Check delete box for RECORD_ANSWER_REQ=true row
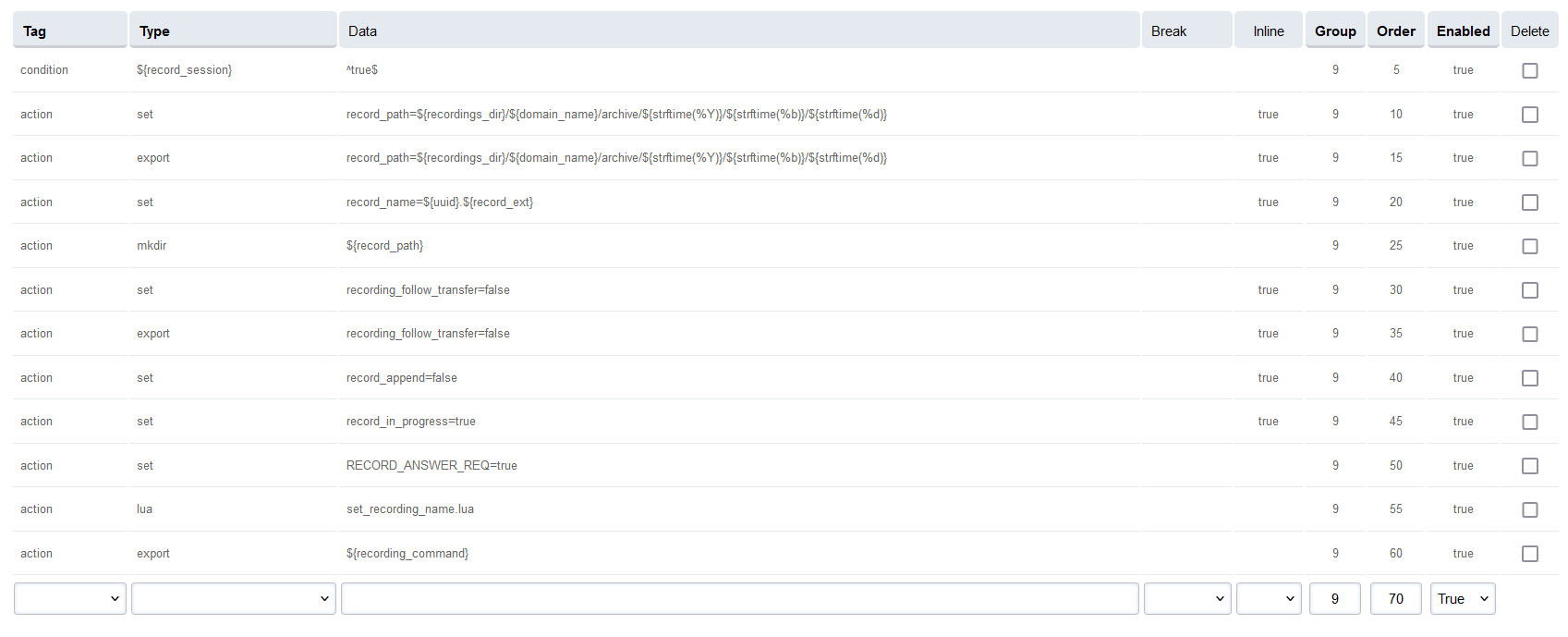 [1529, 466]
